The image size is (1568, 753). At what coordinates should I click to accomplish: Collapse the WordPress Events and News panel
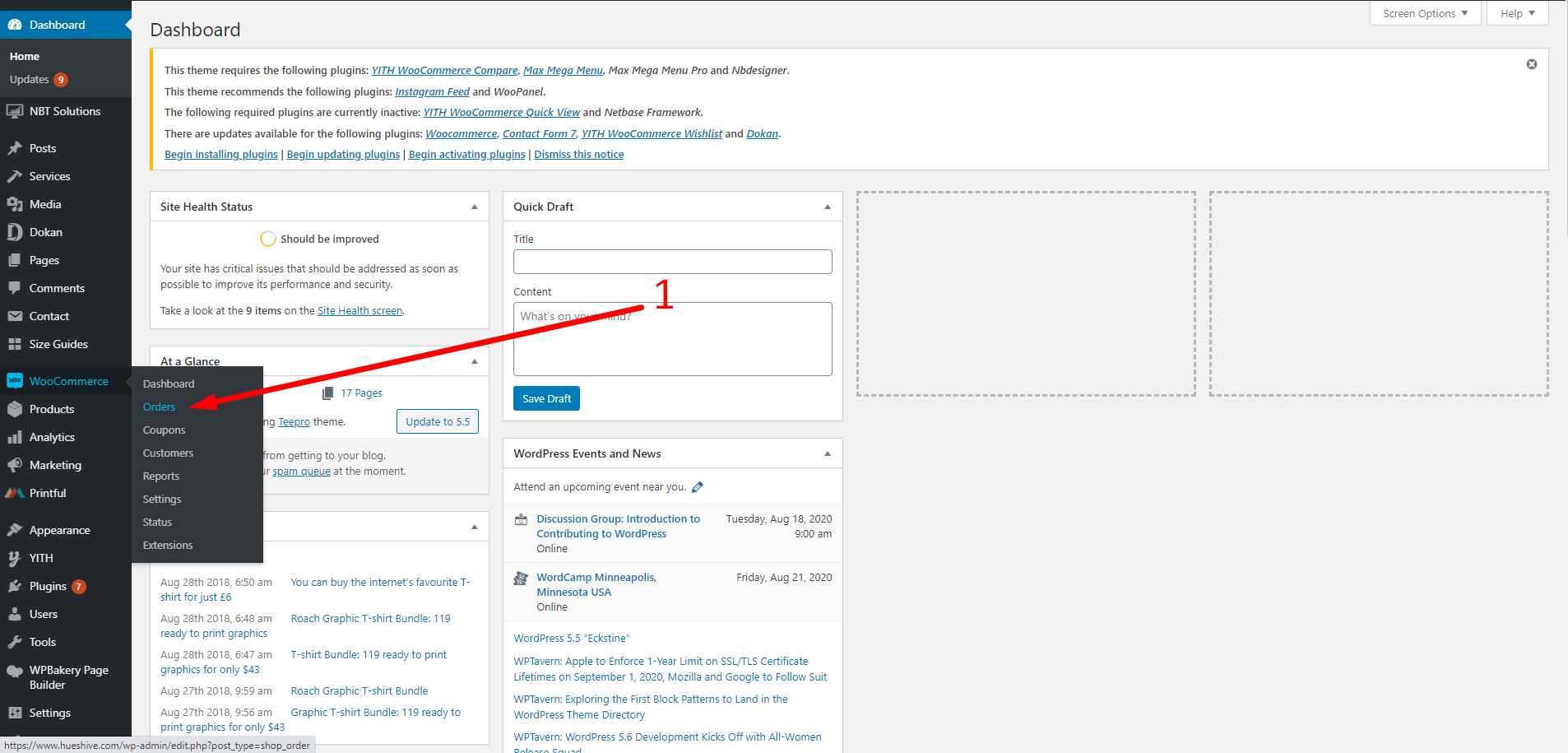[x=828, y=453]
